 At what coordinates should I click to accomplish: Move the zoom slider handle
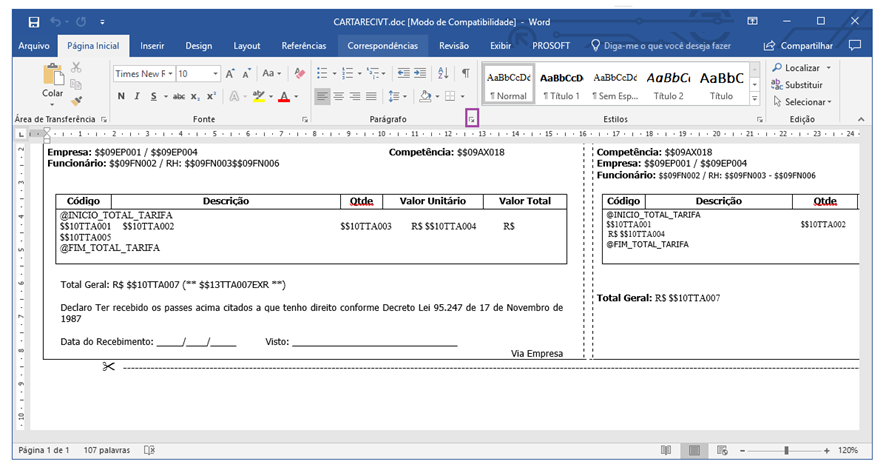tap(786, 450)
